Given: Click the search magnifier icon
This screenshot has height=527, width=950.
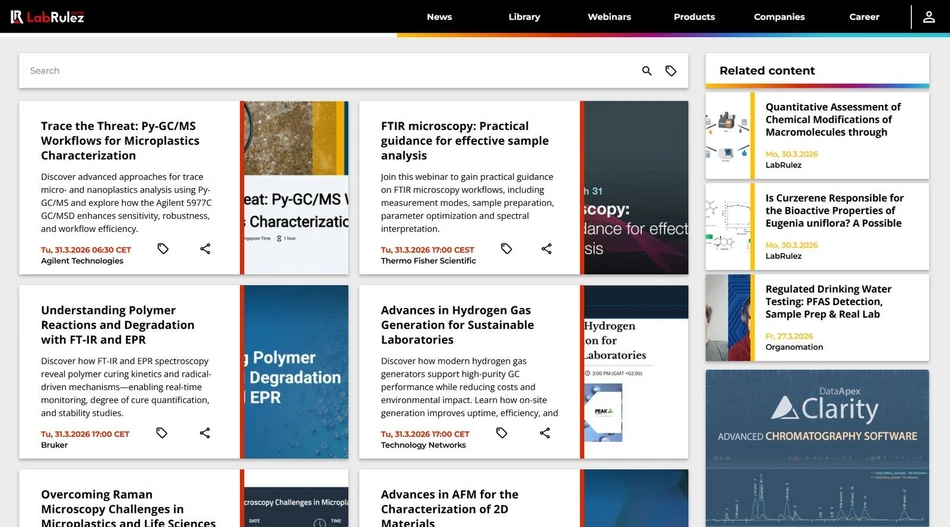Looking at the screenshot, I should tap(647, 71).
